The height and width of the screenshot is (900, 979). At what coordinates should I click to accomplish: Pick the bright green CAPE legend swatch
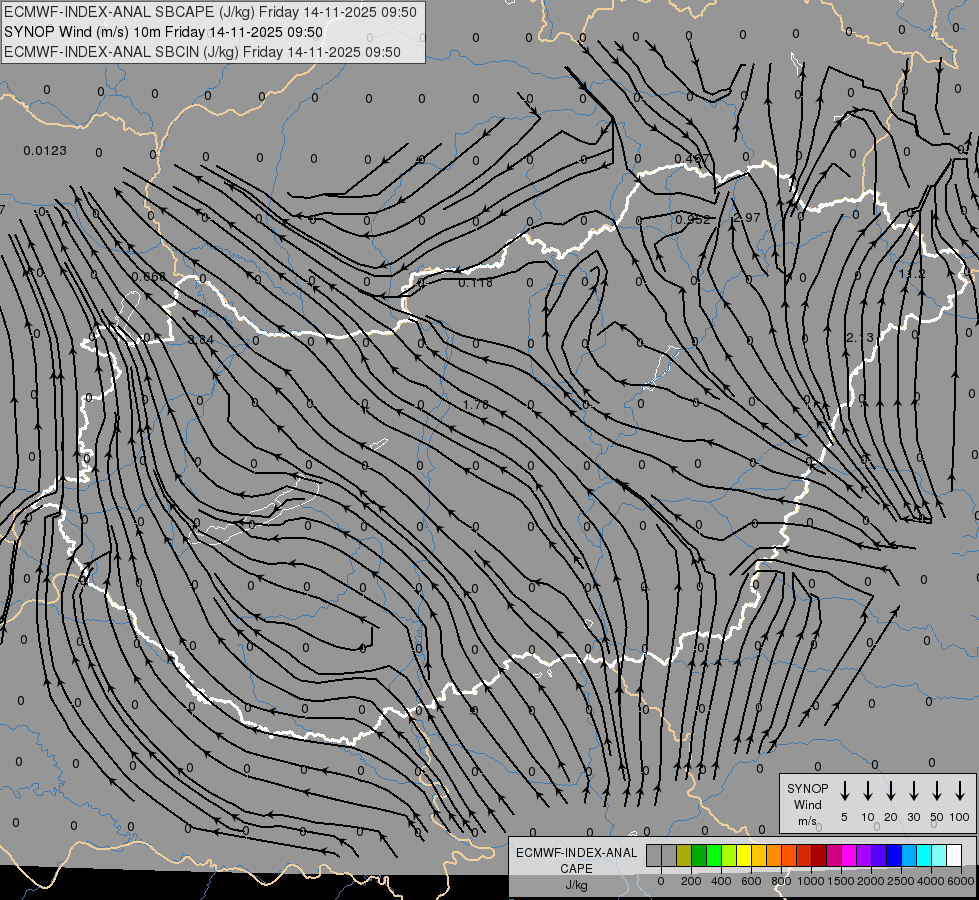coord(714,855)
